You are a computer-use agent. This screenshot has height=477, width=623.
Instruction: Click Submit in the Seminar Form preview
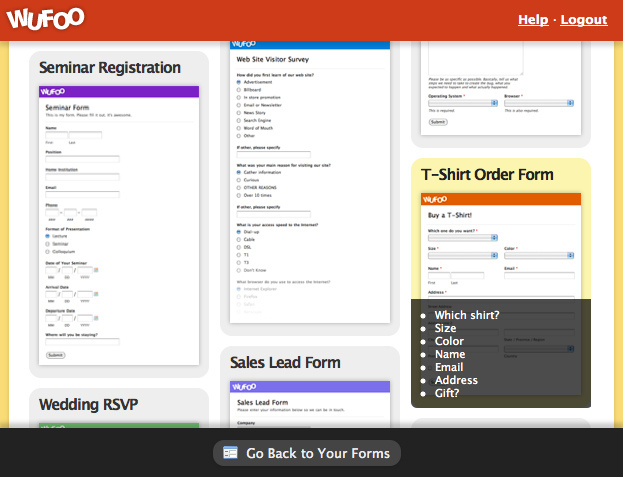click(56, 355)
